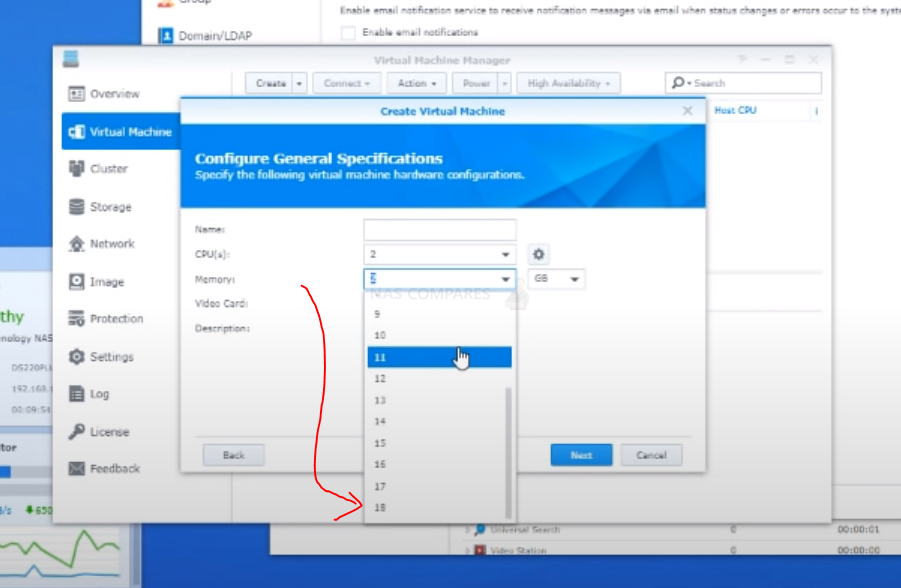This screenshot has width=901, height=588.
Task: Open the Cluster section
Action: tap(99, 168)
